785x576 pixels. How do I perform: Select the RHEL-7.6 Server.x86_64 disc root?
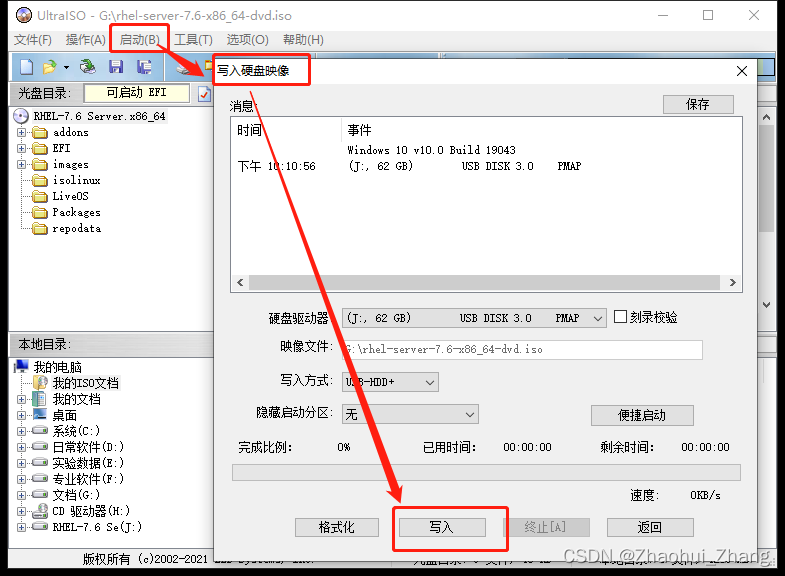[x=99, y=116]
